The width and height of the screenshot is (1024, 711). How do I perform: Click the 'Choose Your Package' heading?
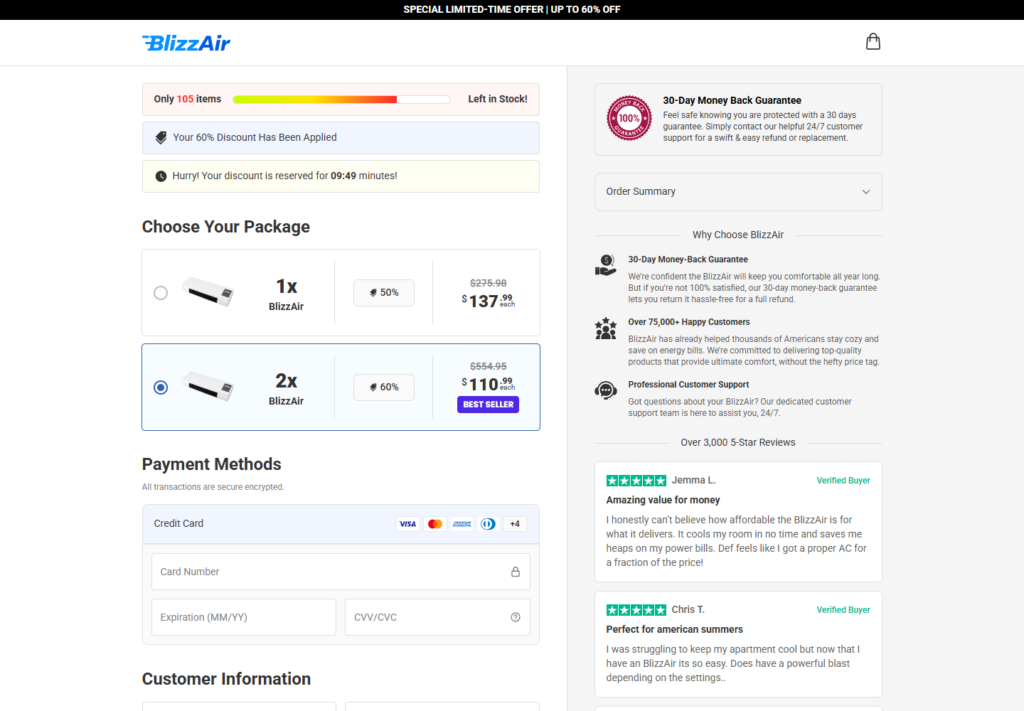pos(226,227)
